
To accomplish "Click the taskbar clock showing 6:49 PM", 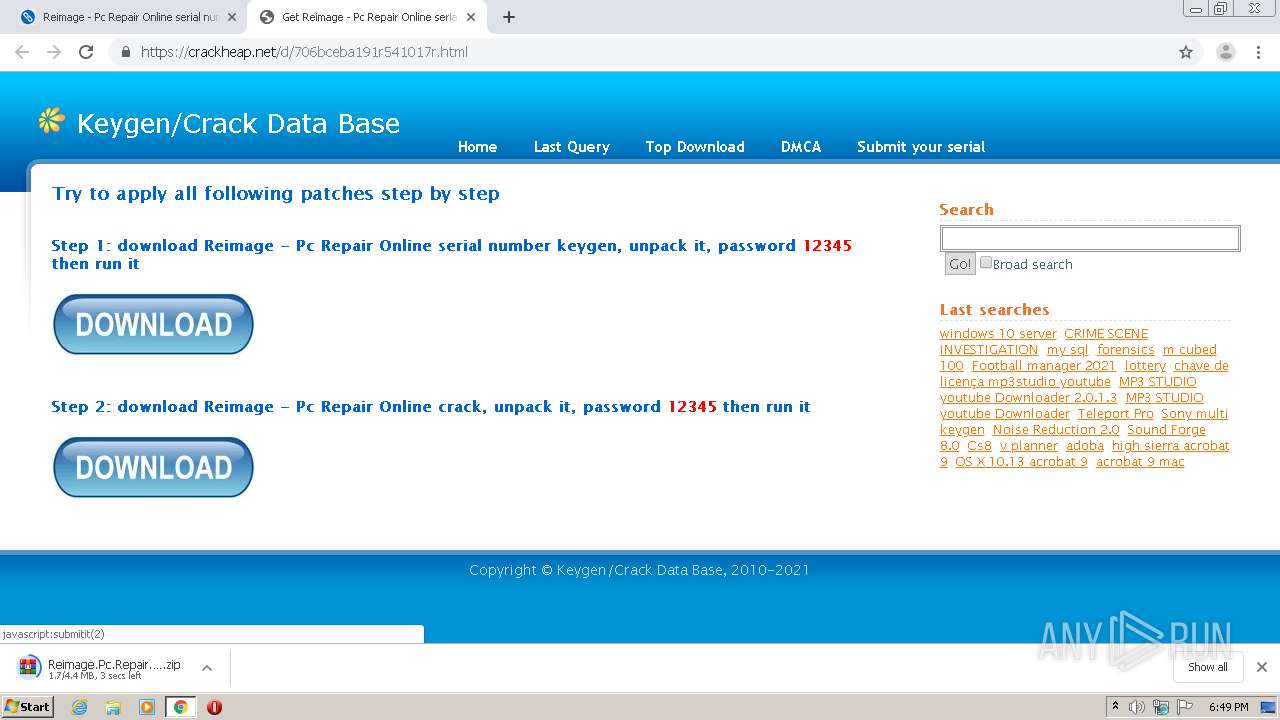I will (1228, 707).
